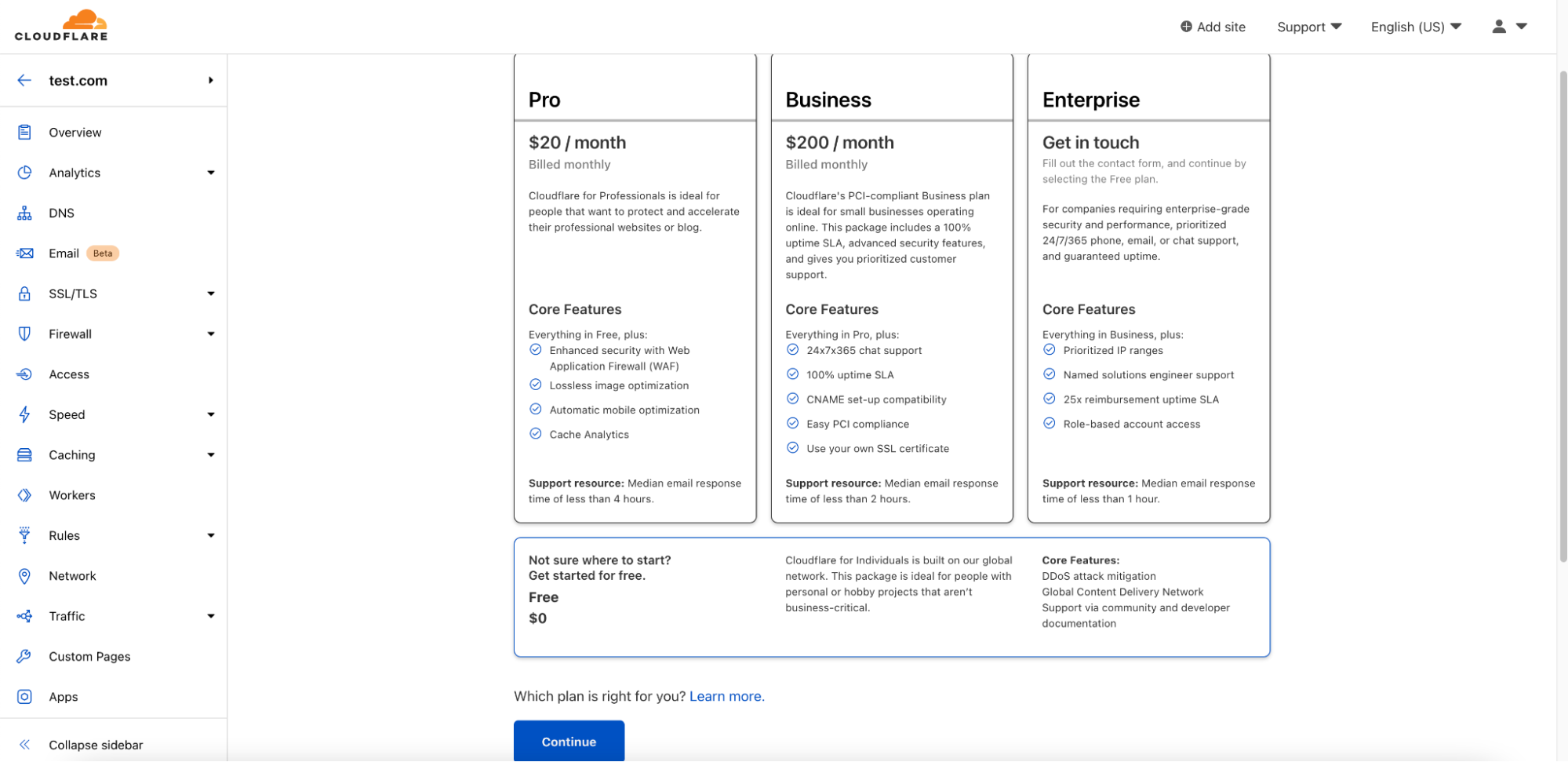Open the Support dropdown menu
The height and width of the screenshot is (762, 1568).
tap(1309, 27)
